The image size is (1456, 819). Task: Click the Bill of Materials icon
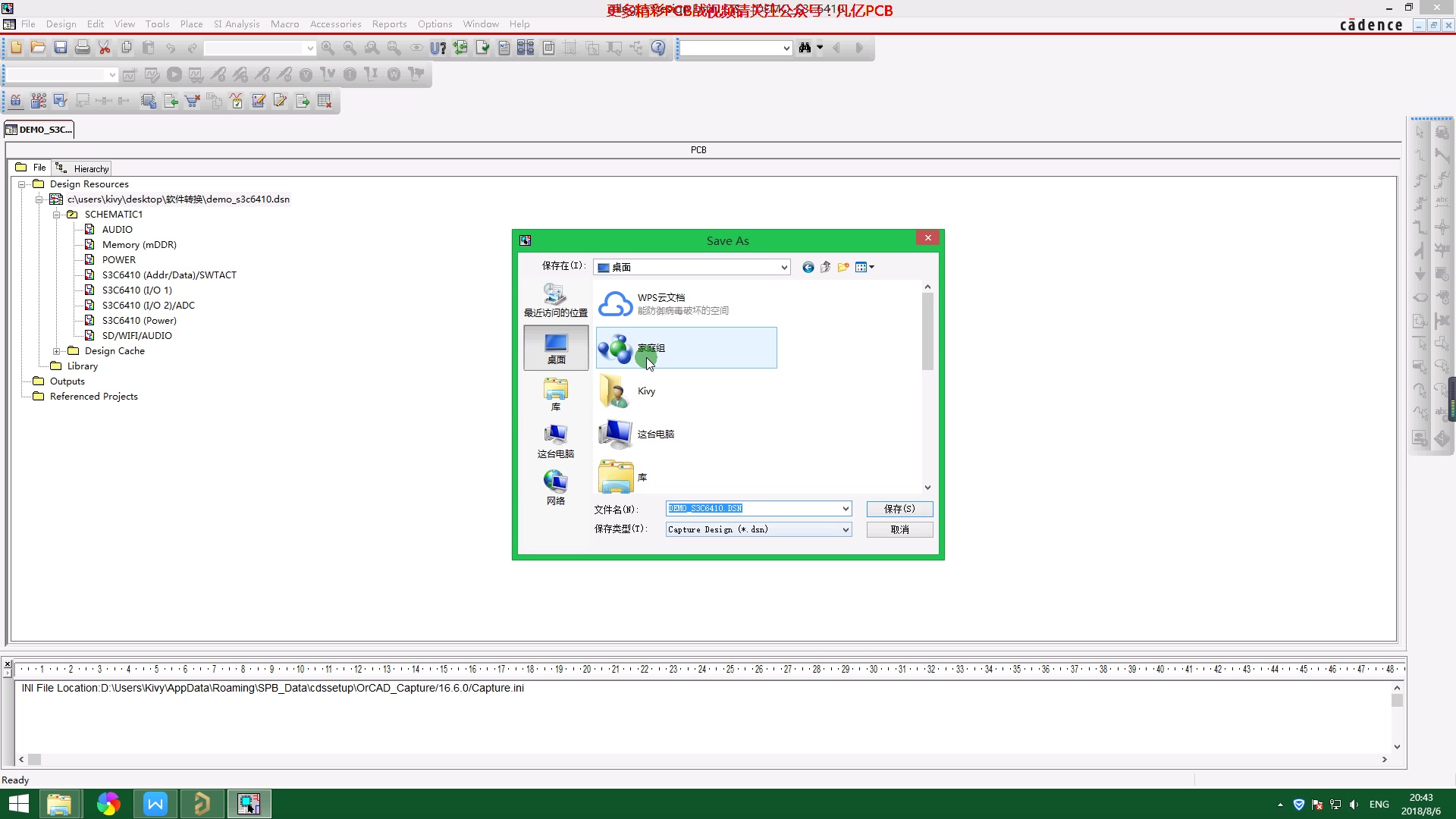coord(548,48)
